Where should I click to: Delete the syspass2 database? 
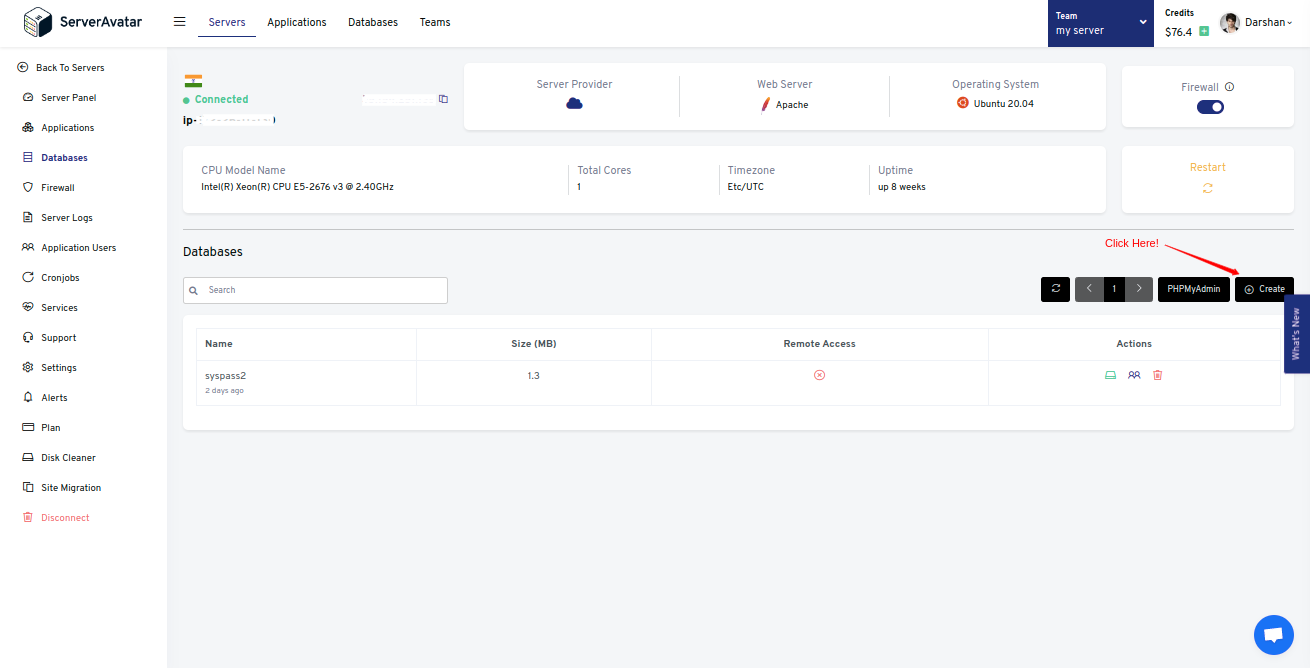(1157, 374)
